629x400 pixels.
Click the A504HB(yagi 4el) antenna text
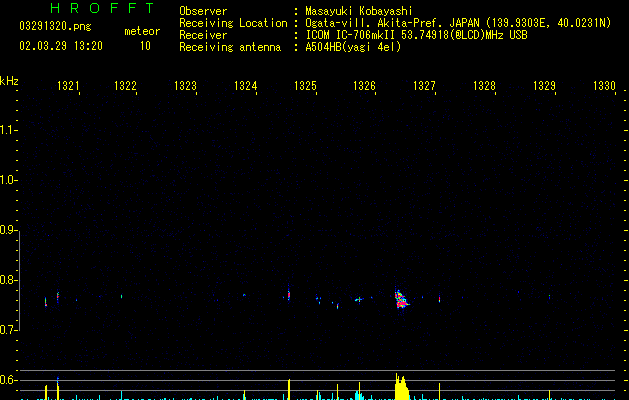353,47
